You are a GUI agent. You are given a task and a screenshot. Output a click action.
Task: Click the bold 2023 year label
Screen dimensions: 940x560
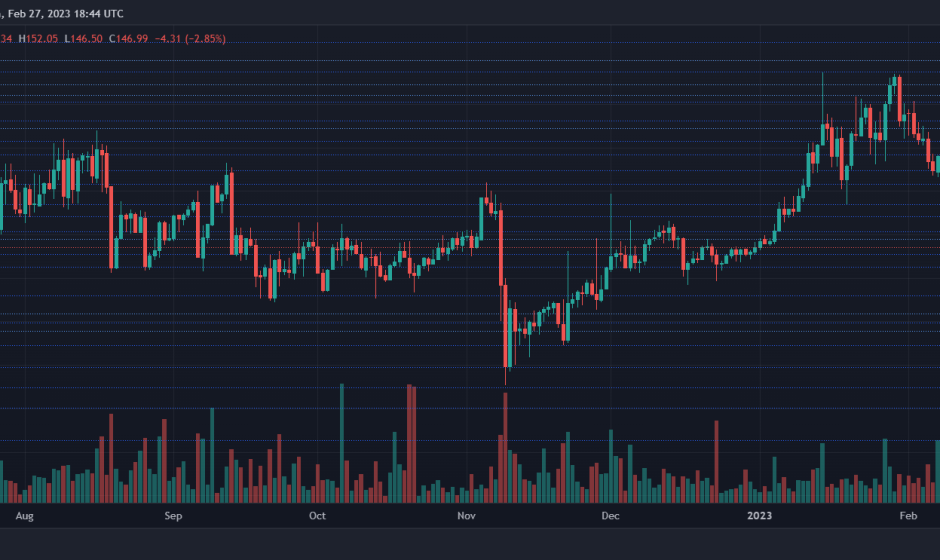(x=761, y=516)
